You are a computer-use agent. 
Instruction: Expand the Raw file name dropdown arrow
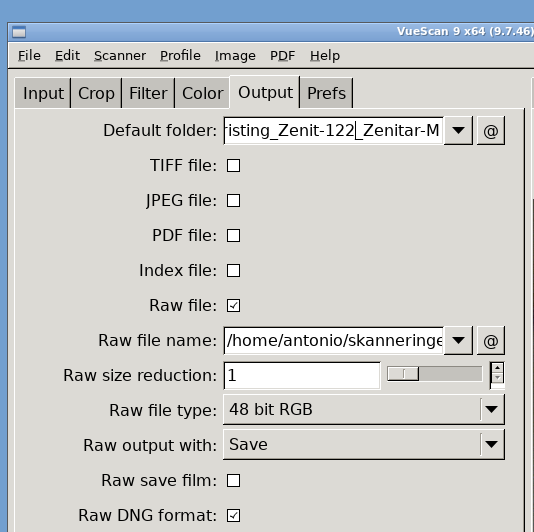pyautogui.click(x=458, y=341)
